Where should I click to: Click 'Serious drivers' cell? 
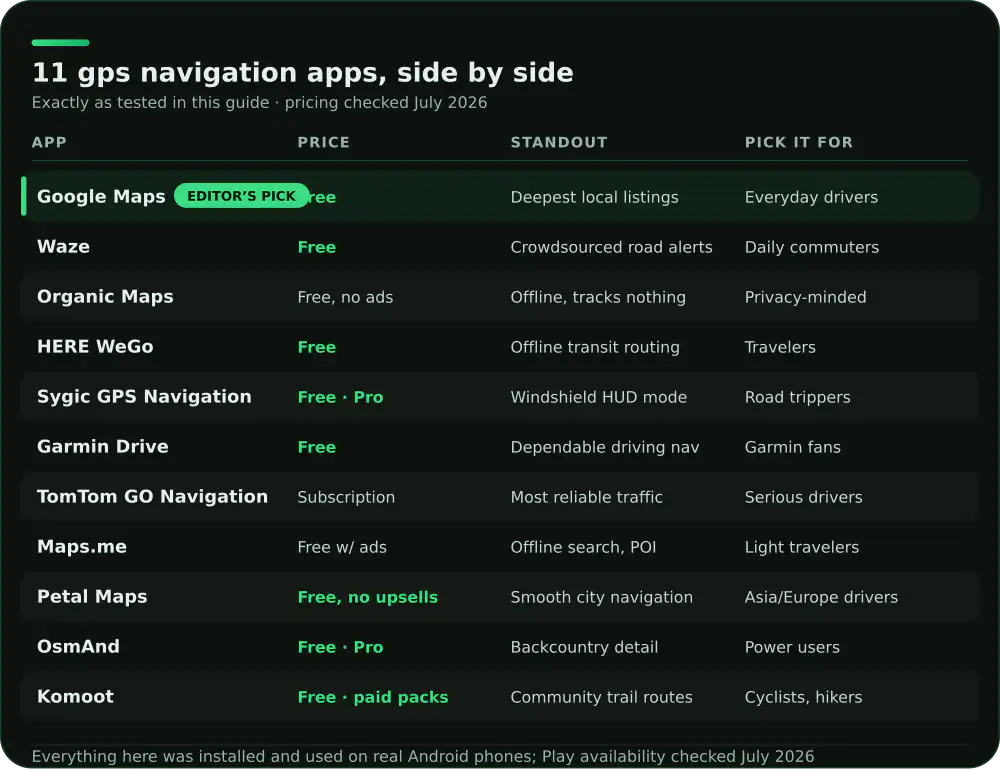pyautogui.click(x=804, y=497)
